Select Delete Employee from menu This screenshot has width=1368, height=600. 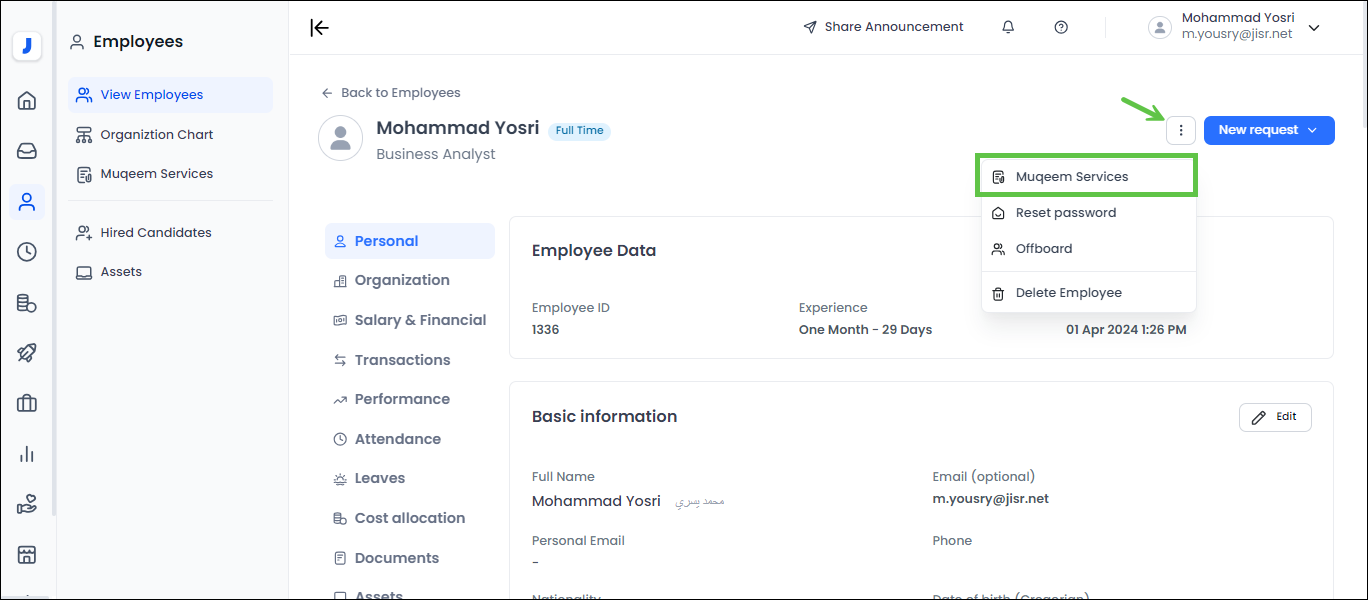click(1068, 293)
